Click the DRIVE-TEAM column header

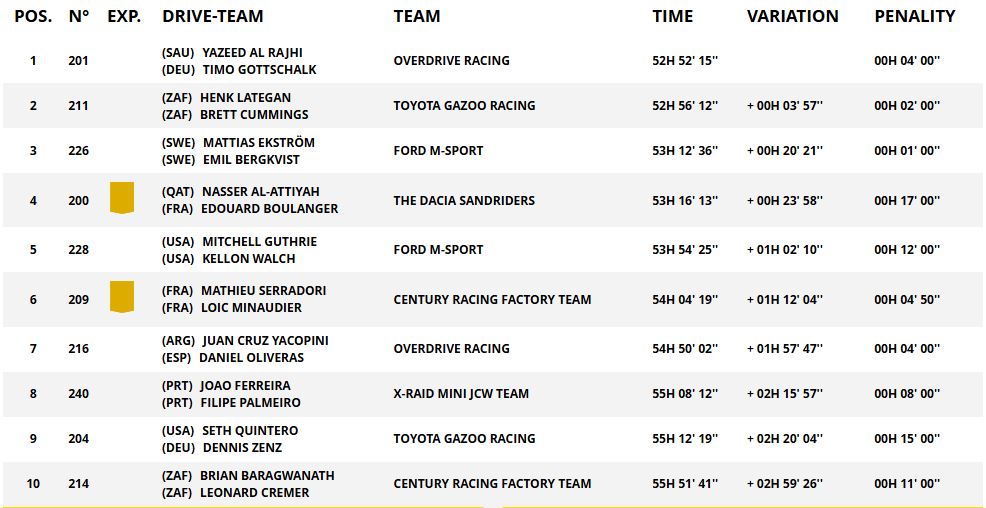[x=213, y=16]
